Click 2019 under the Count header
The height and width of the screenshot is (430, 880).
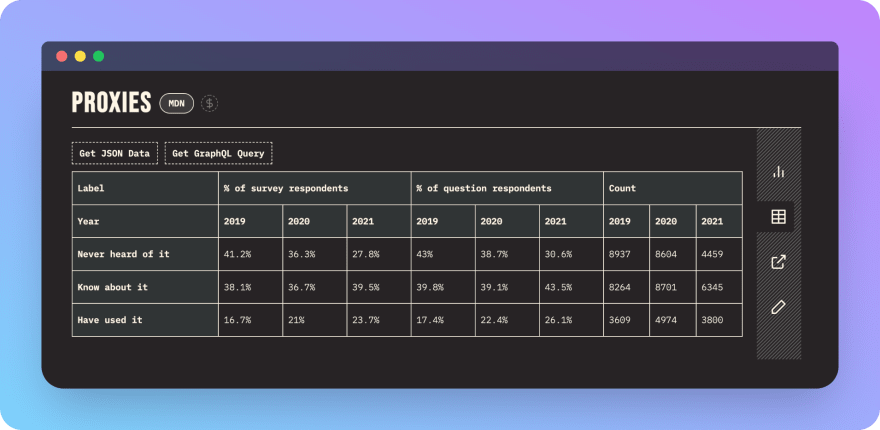(x=626, y=221)
